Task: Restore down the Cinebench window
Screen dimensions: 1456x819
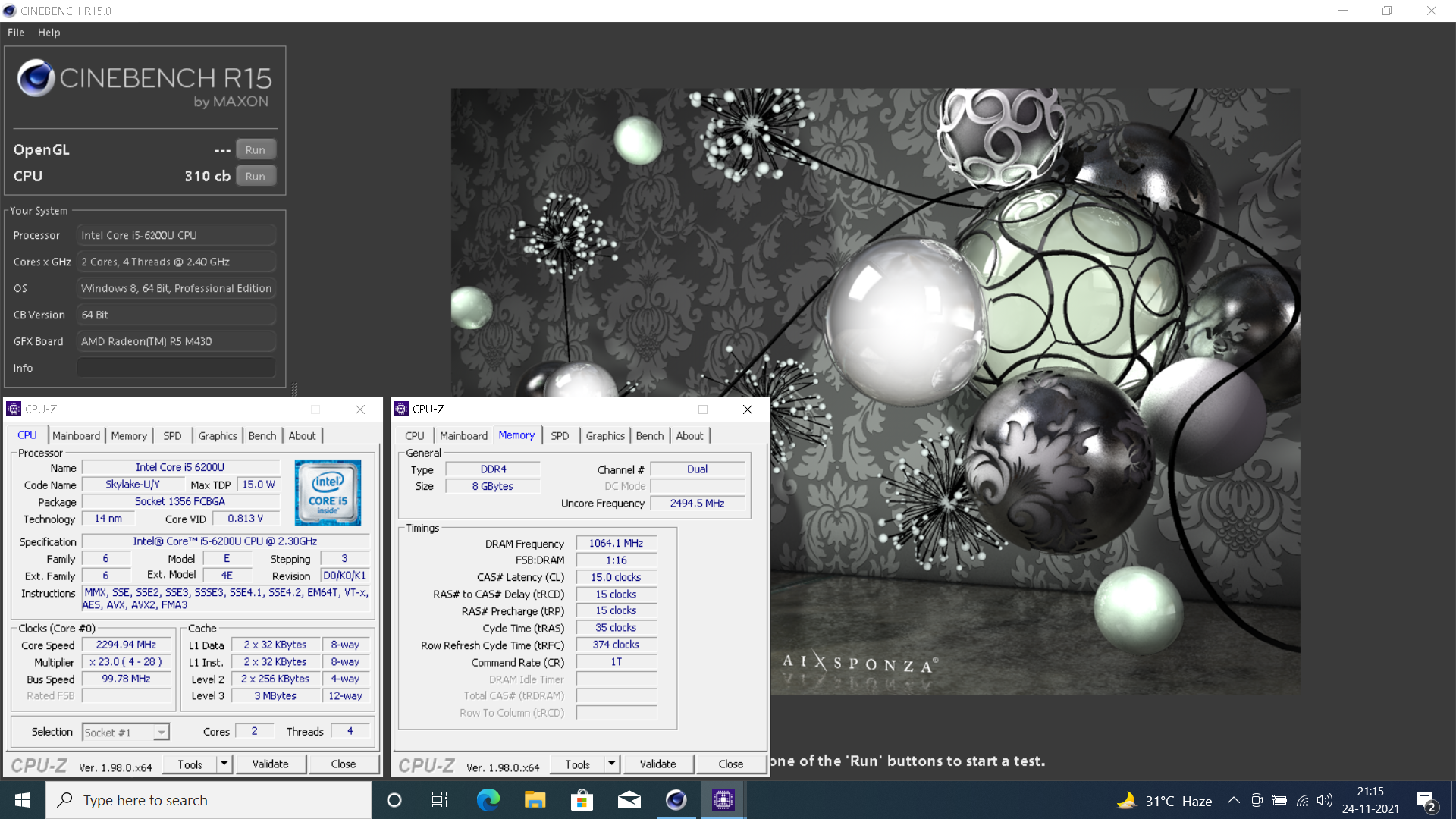Action: point(1387,11)
